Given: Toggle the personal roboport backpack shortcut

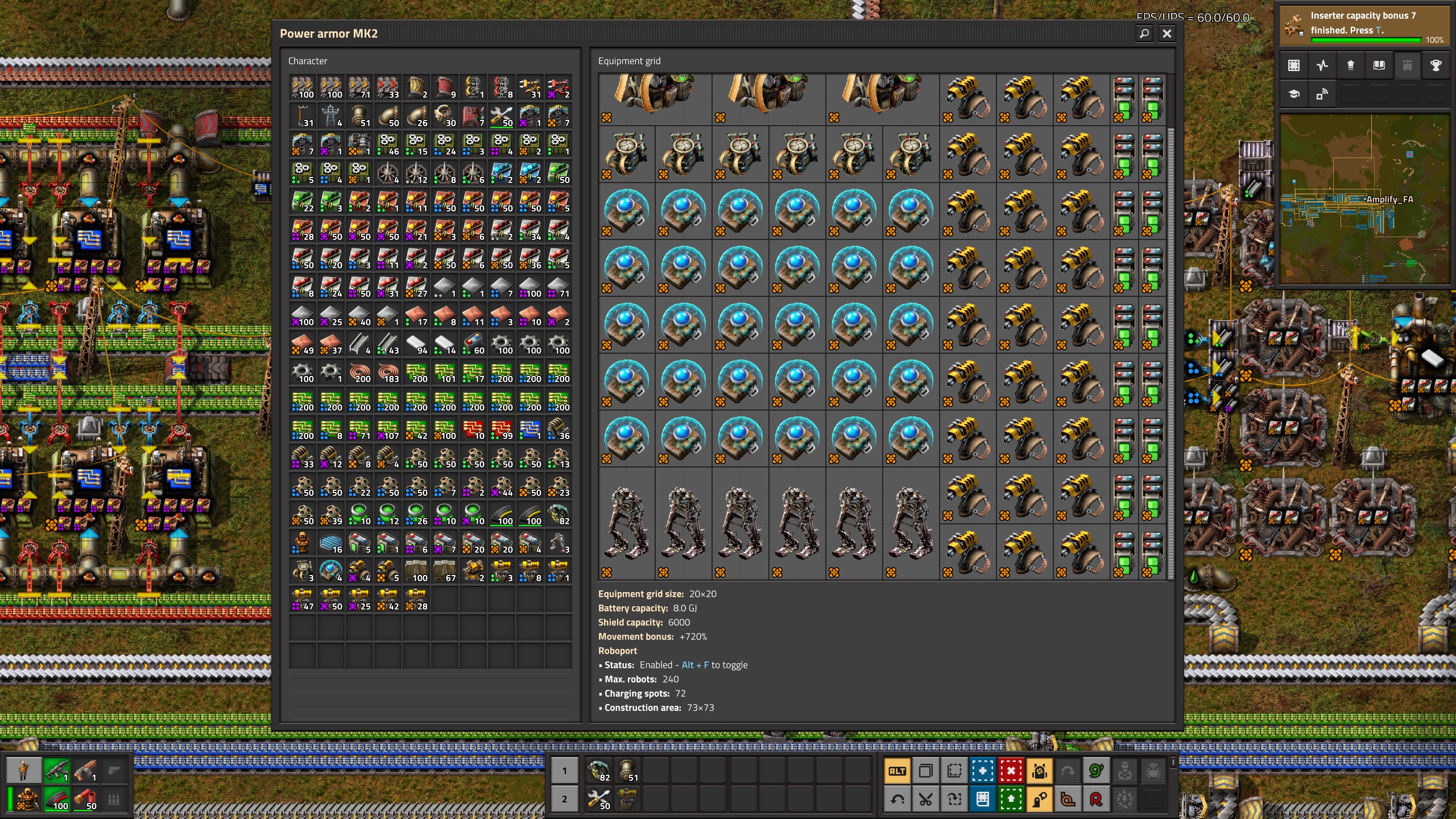Looking at the screenshot, I should [1040, 771].
